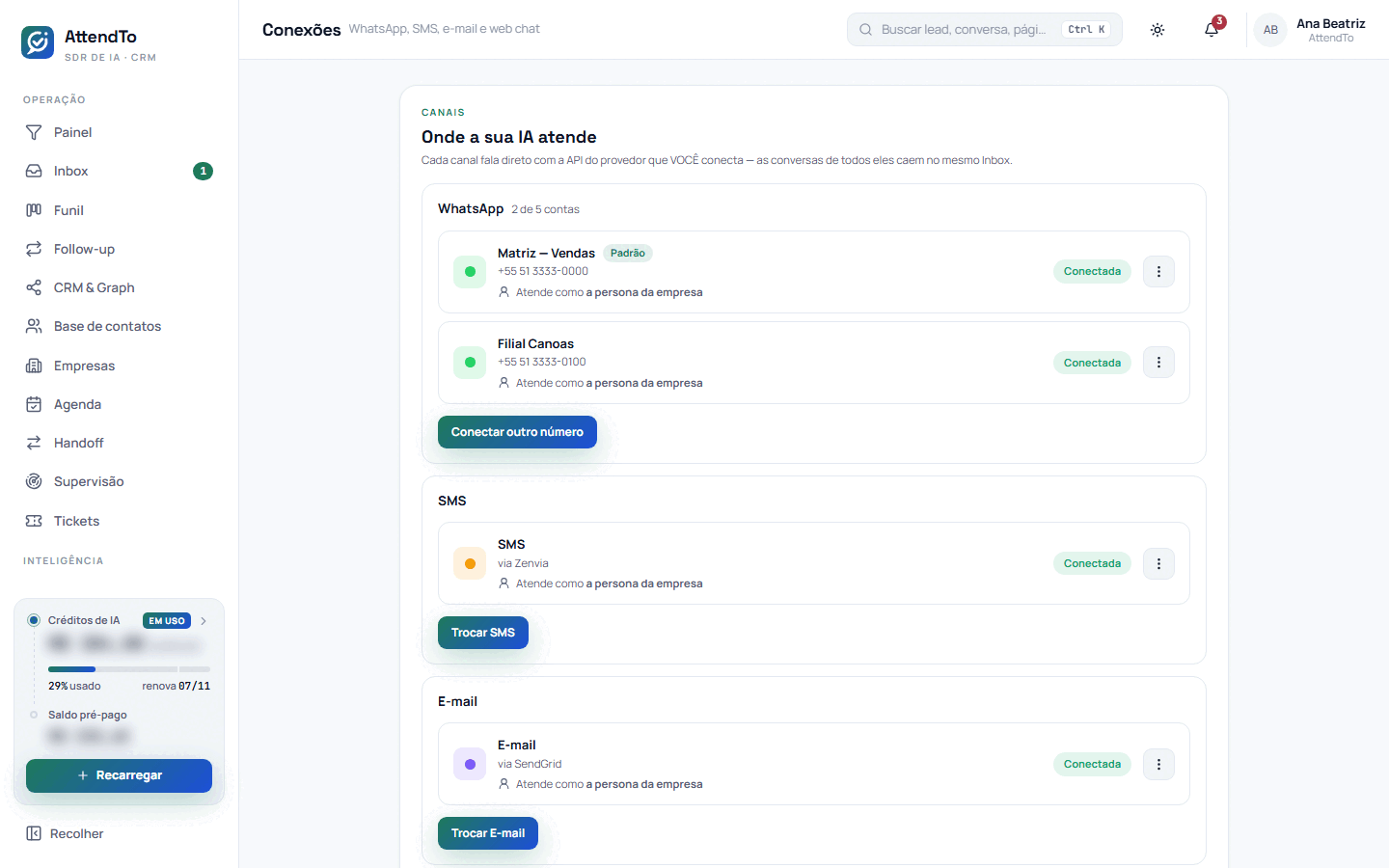The image size is (1389, 868).
Task: Click the "2 de 5 contas" text
Action: pyautogui.click(x=545, y=209)
